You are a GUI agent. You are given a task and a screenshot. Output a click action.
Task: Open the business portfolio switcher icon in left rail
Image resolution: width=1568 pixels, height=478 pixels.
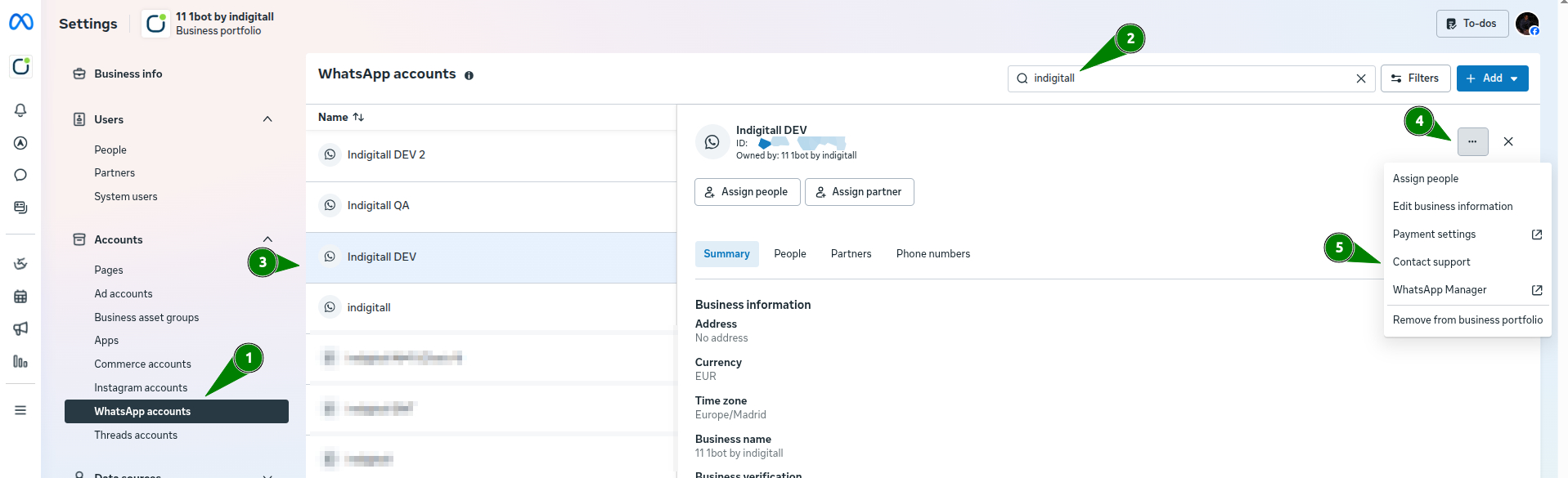[20, 66]
